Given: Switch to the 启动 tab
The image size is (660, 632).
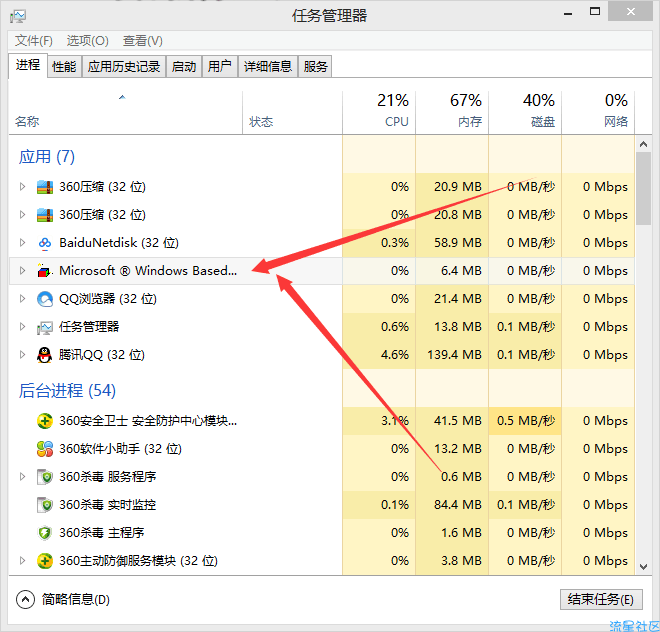Looking at the screenshot, I should click(184, 67).
